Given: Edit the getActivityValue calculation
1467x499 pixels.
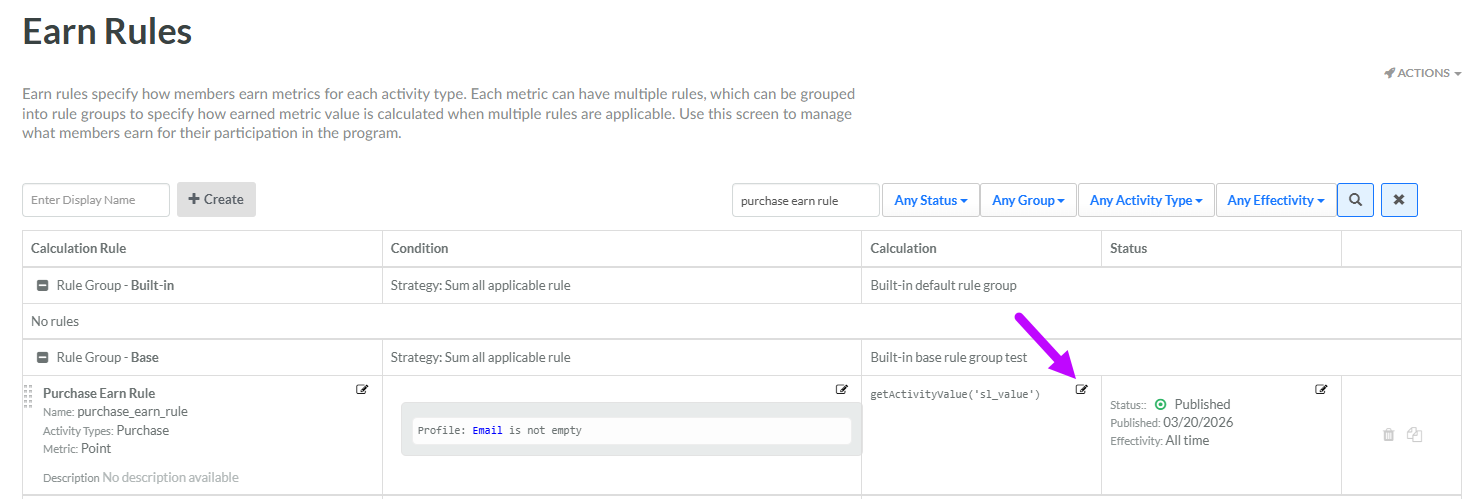Looking at the screenshot, I should pos(1081,390).
